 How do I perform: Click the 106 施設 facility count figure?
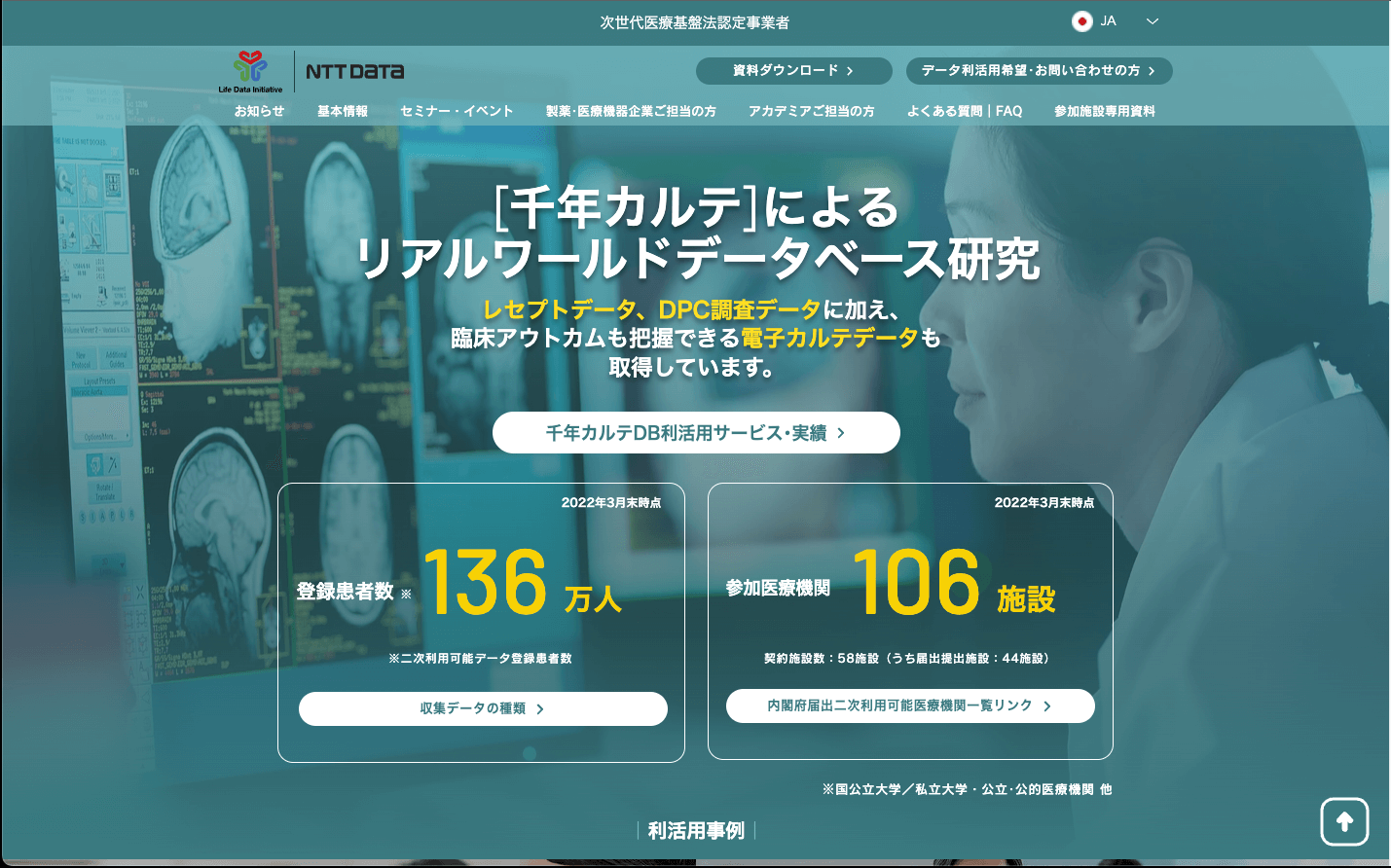tap(955, 582)
